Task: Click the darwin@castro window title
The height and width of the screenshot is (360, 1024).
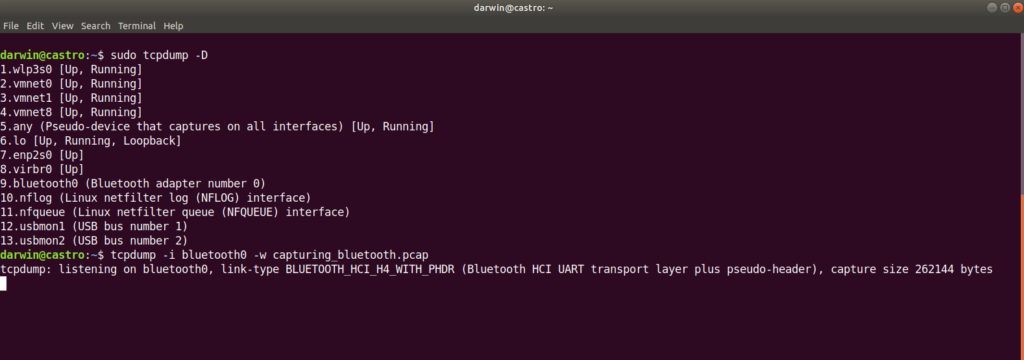Action: [x=513, y=8]
